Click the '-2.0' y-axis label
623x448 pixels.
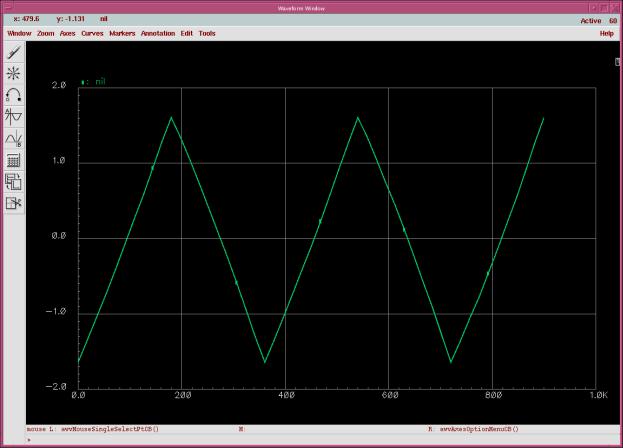tap(56, 387)
